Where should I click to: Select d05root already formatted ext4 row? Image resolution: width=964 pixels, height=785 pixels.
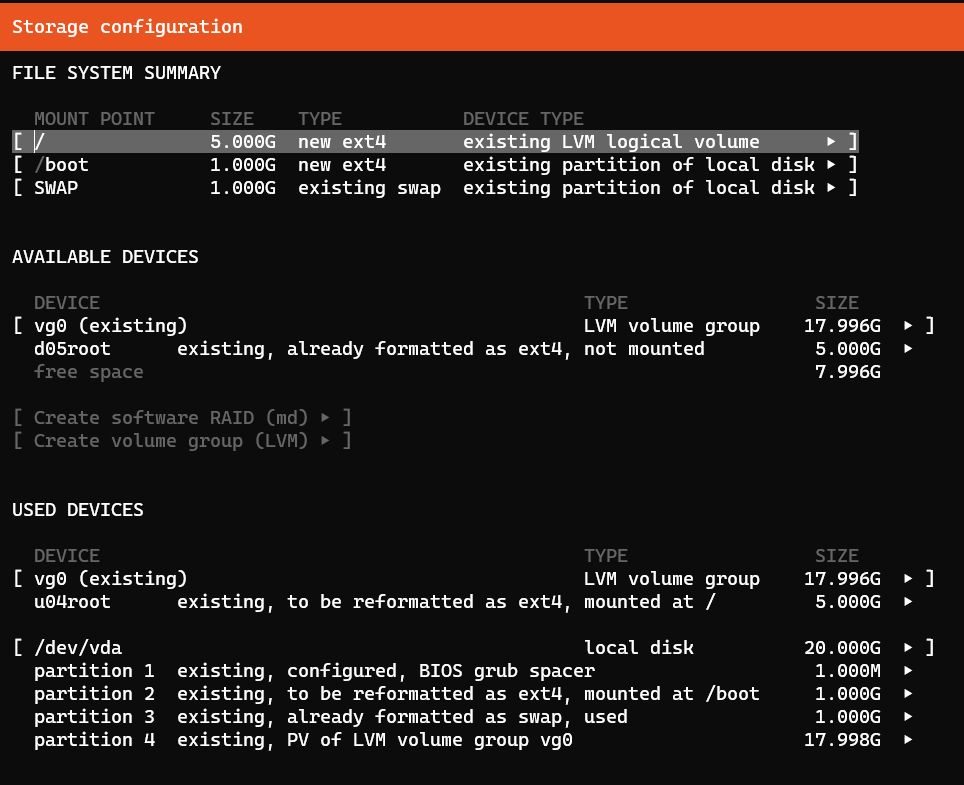[473, 349]
